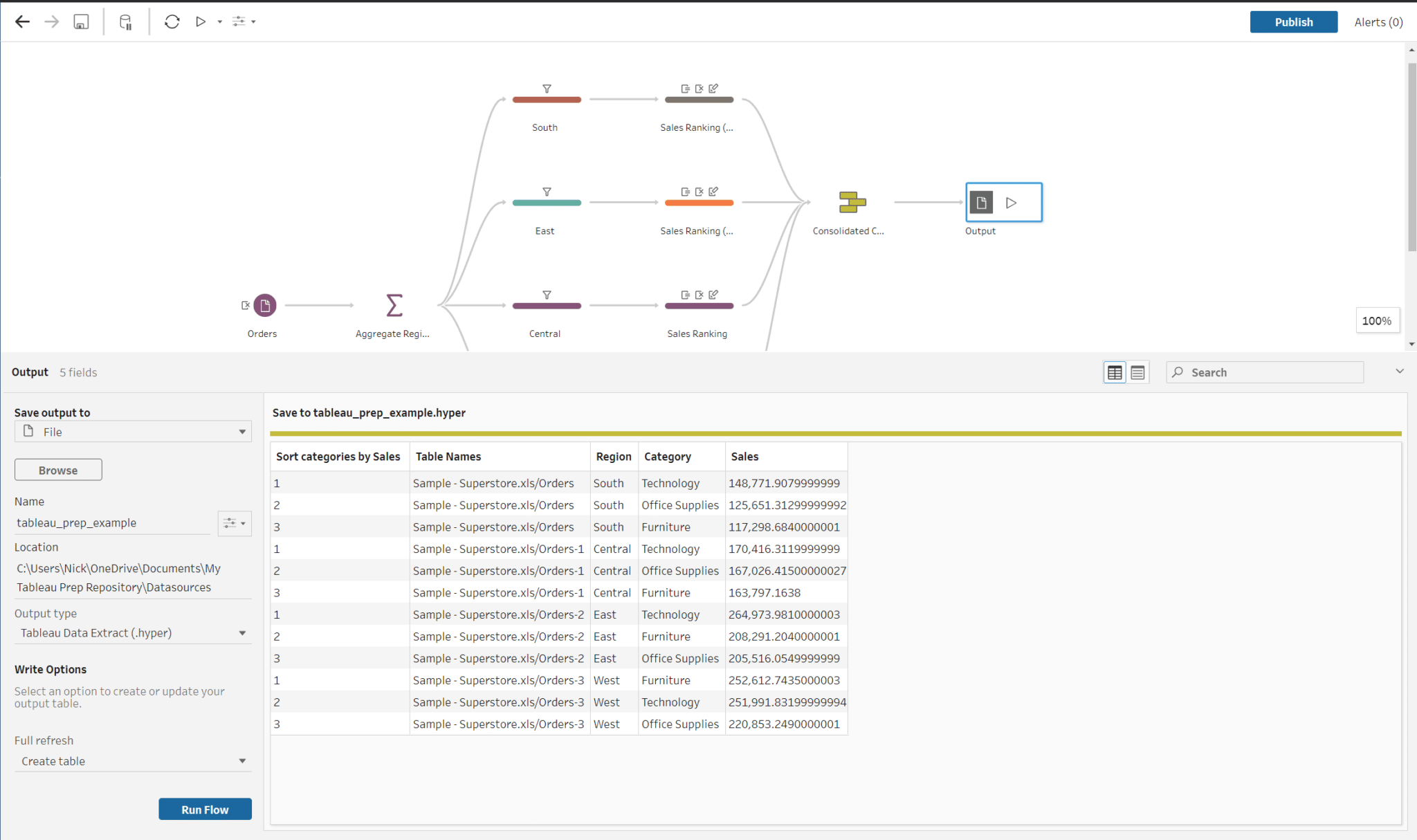Click the filter icon above the South step
The width and height of the screenshot is (1417, 840).
[x=546, y=88]
